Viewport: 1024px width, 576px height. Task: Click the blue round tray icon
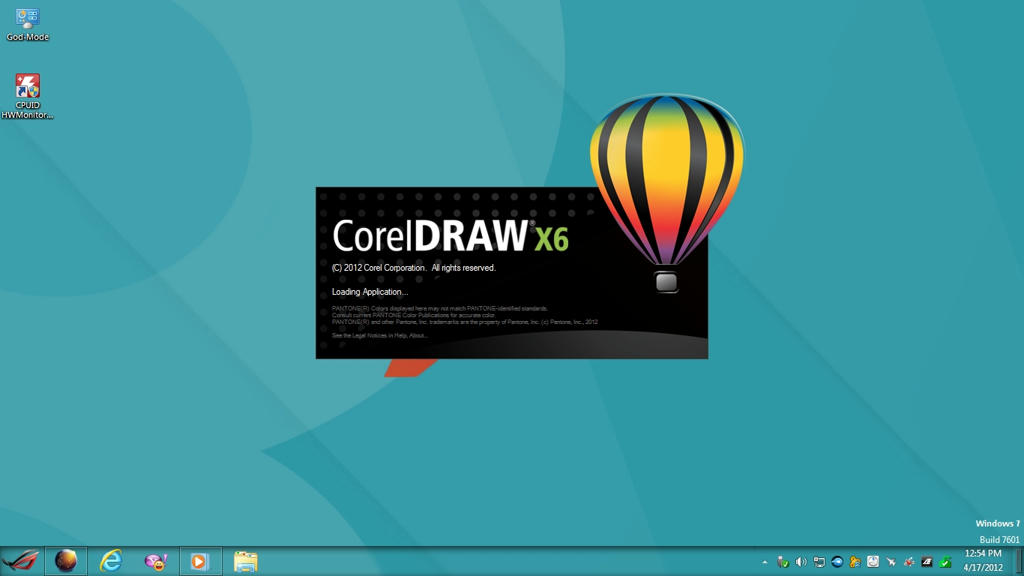click(x=837, y=562)
